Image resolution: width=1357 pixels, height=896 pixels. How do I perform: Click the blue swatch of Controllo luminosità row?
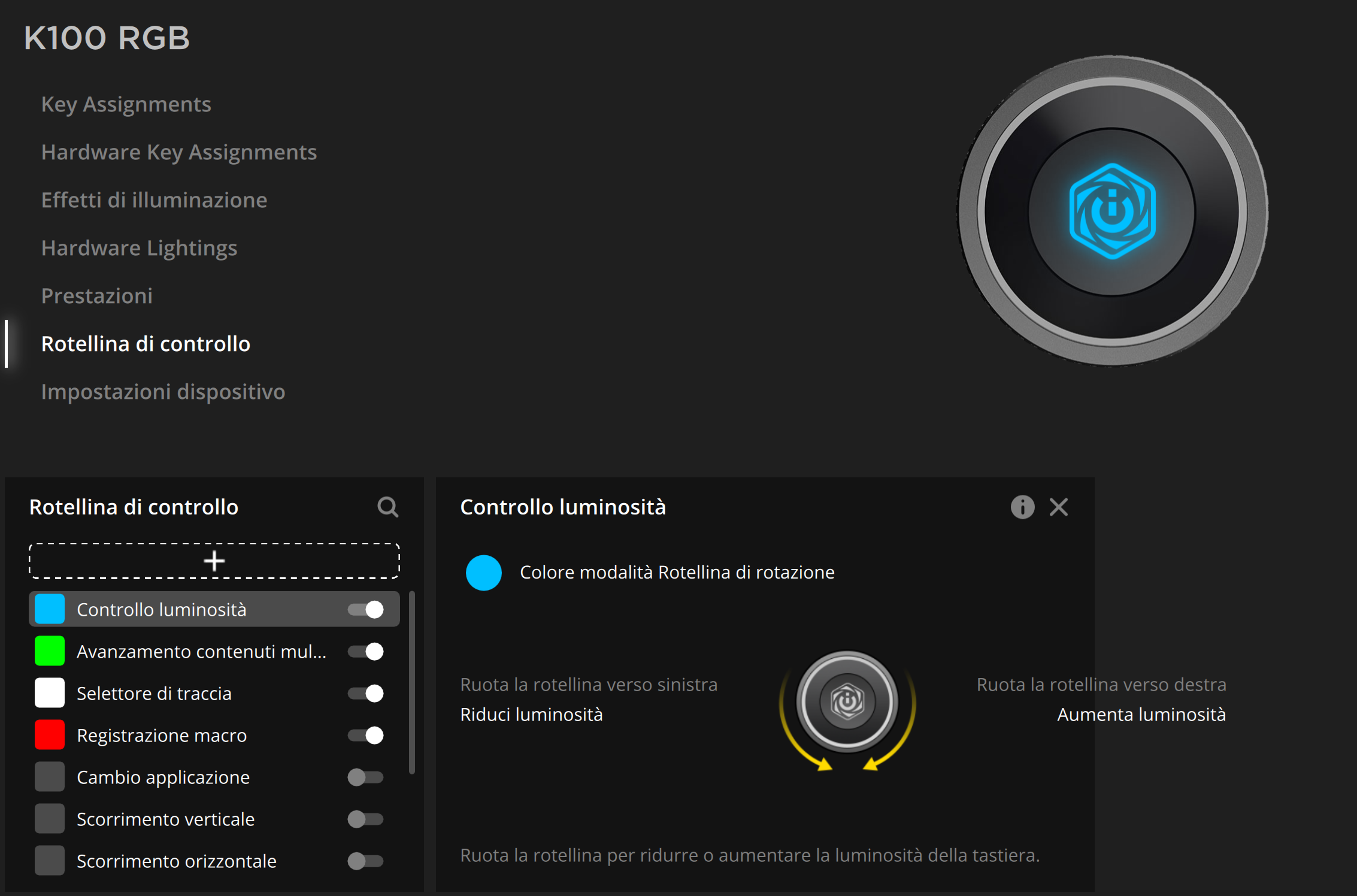pyautogui.click(x=50, y=610)
